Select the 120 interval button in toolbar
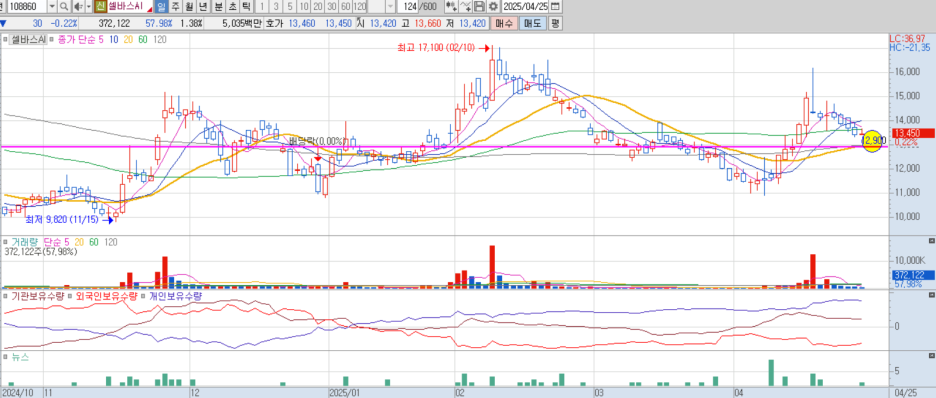 pyautogui.click(x=359, y=7)
